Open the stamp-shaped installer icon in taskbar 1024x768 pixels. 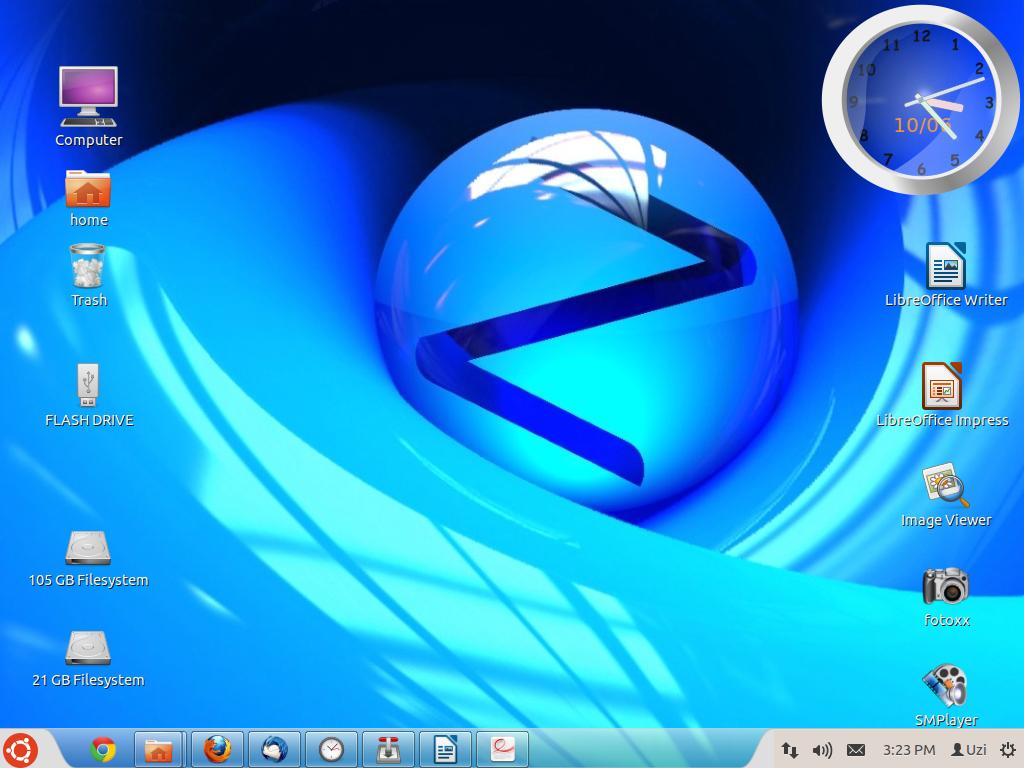pyautogui.click(x=388, y=749)
